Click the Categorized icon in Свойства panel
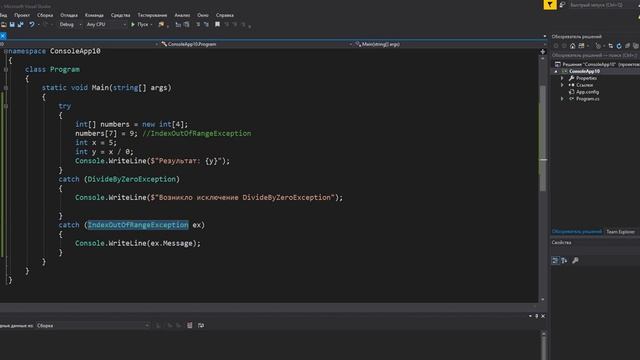The image size is (640, 360). 555,260
